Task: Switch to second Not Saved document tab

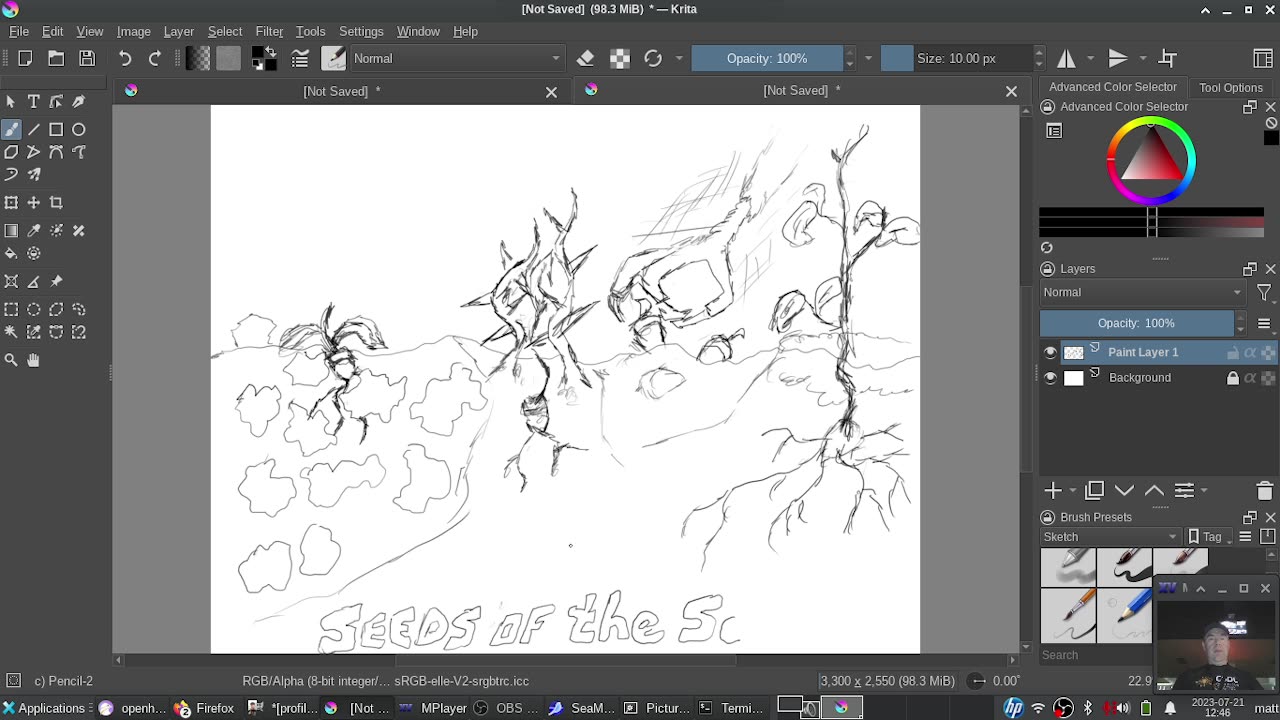Action: click(x=802, y=91)
